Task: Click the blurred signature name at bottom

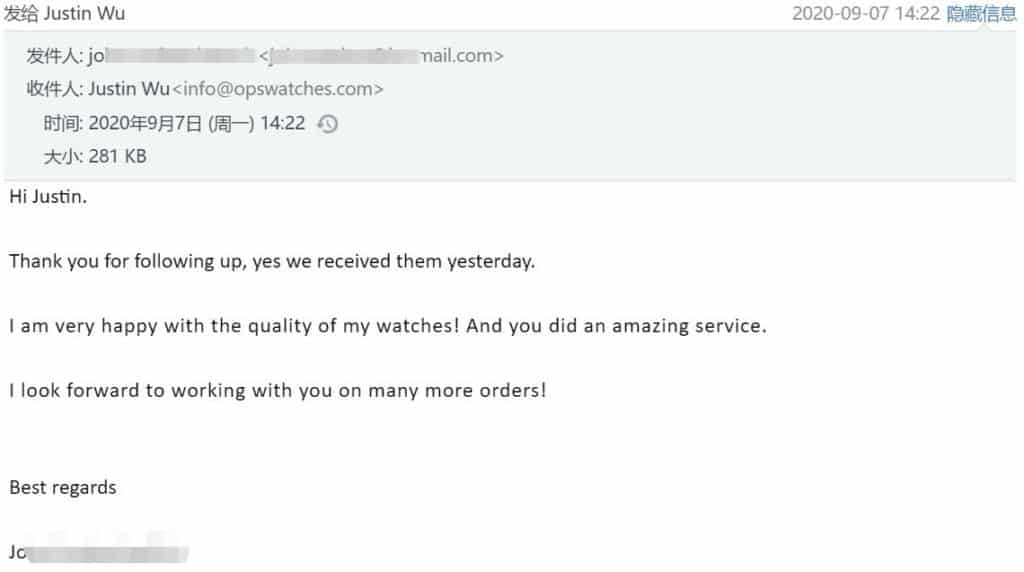Action: click(x=100, y=552)
